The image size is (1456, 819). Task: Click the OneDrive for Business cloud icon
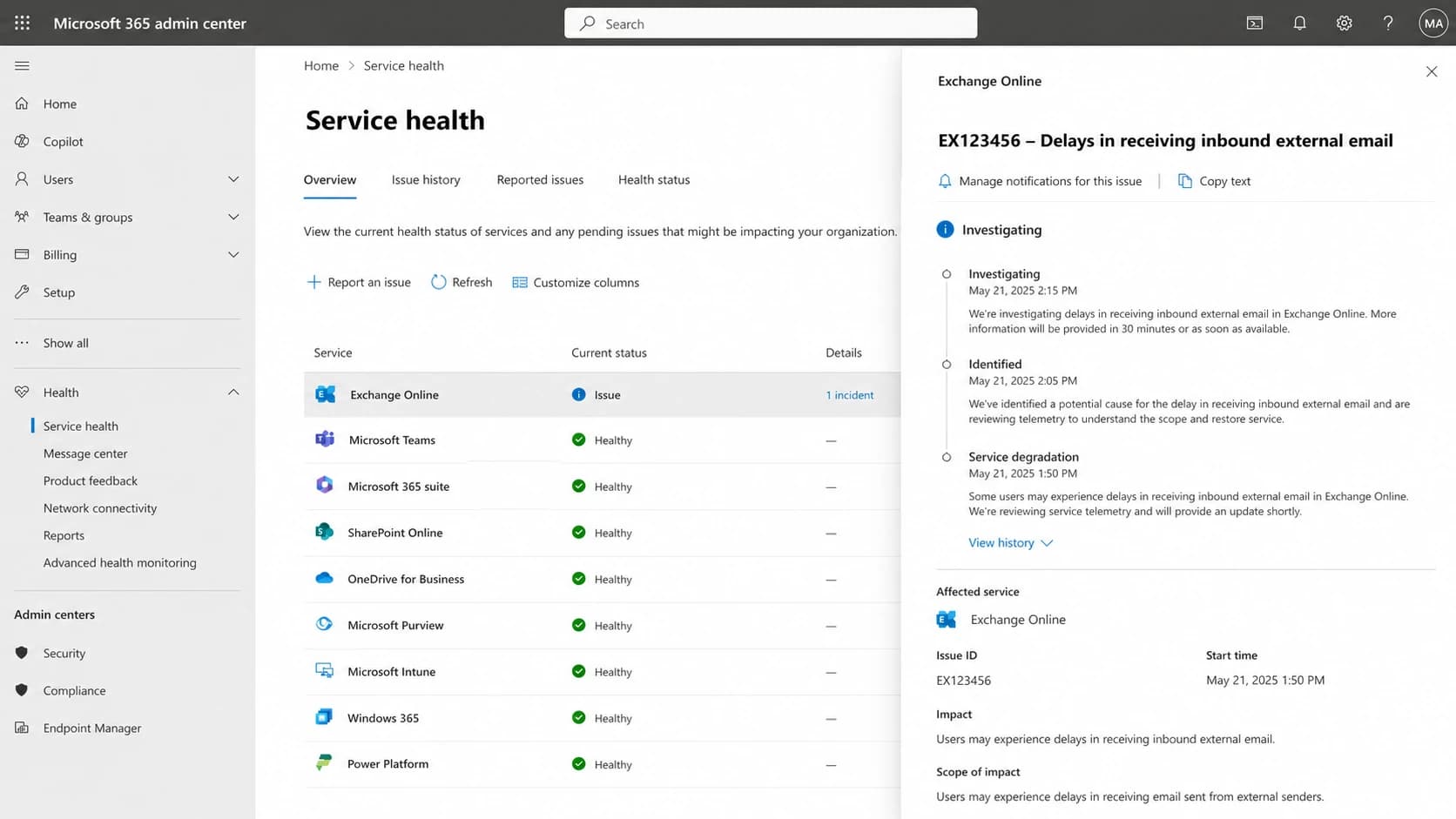(325, 578)
